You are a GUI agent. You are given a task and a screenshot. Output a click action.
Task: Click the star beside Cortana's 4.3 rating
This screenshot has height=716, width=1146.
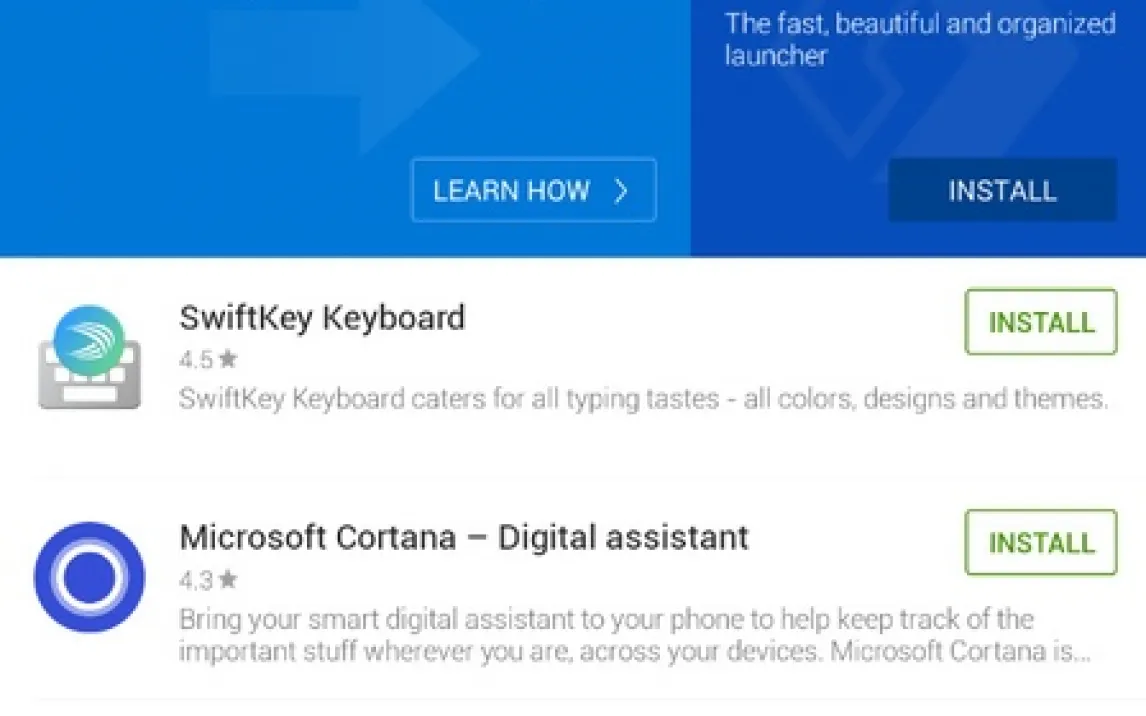[x=227, y=579]
